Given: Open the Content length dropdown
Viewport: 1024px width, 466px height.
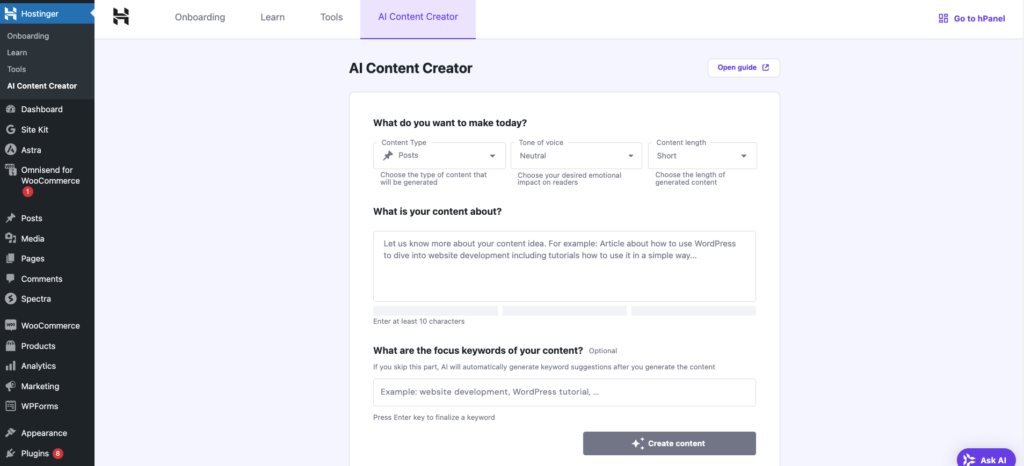Looking at the screenshot, I should 702,156.
